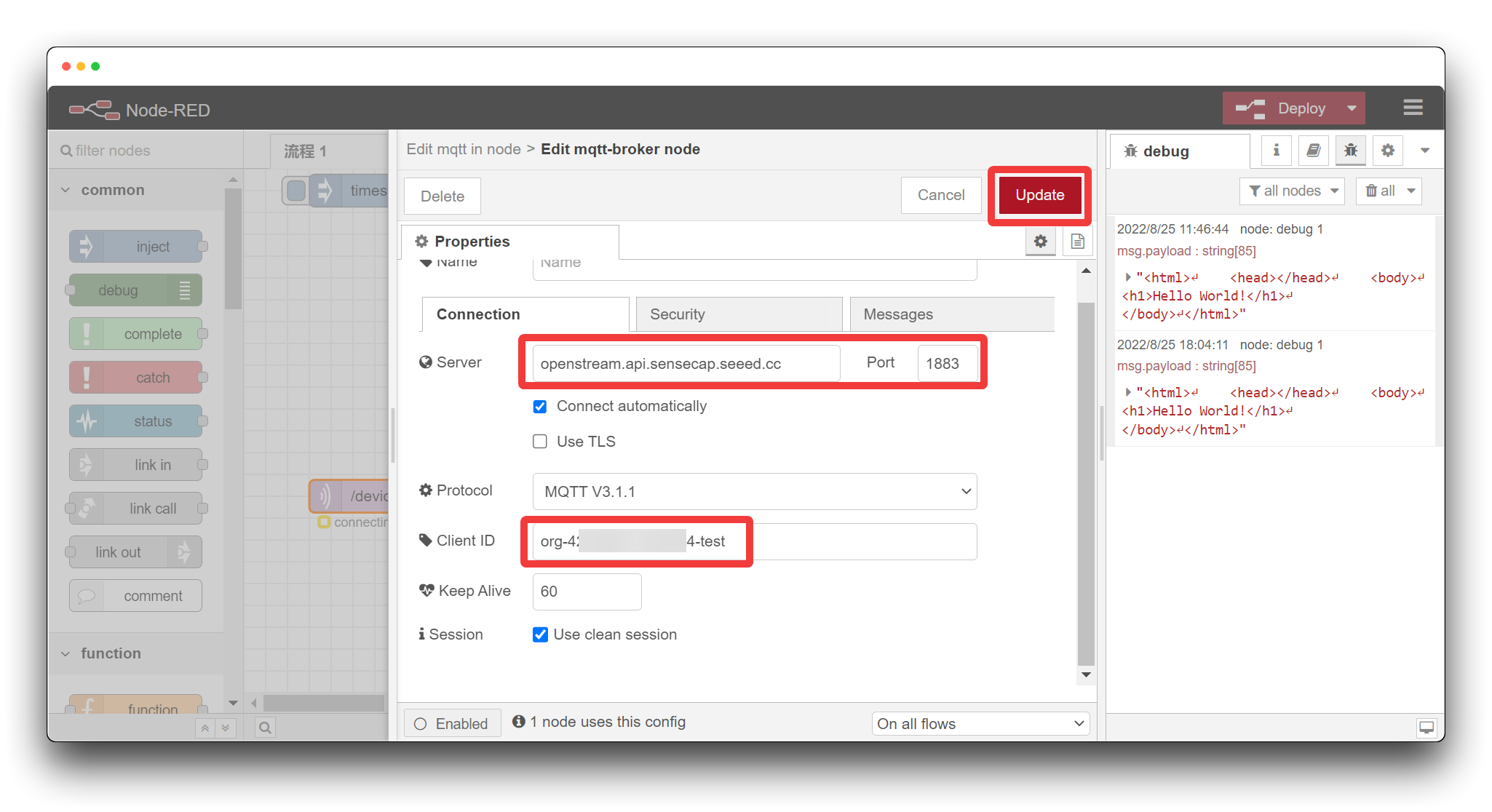1492x812 pixels.
Task: Click the Node-RED logo in header
Action: click(x=95, y=110)
